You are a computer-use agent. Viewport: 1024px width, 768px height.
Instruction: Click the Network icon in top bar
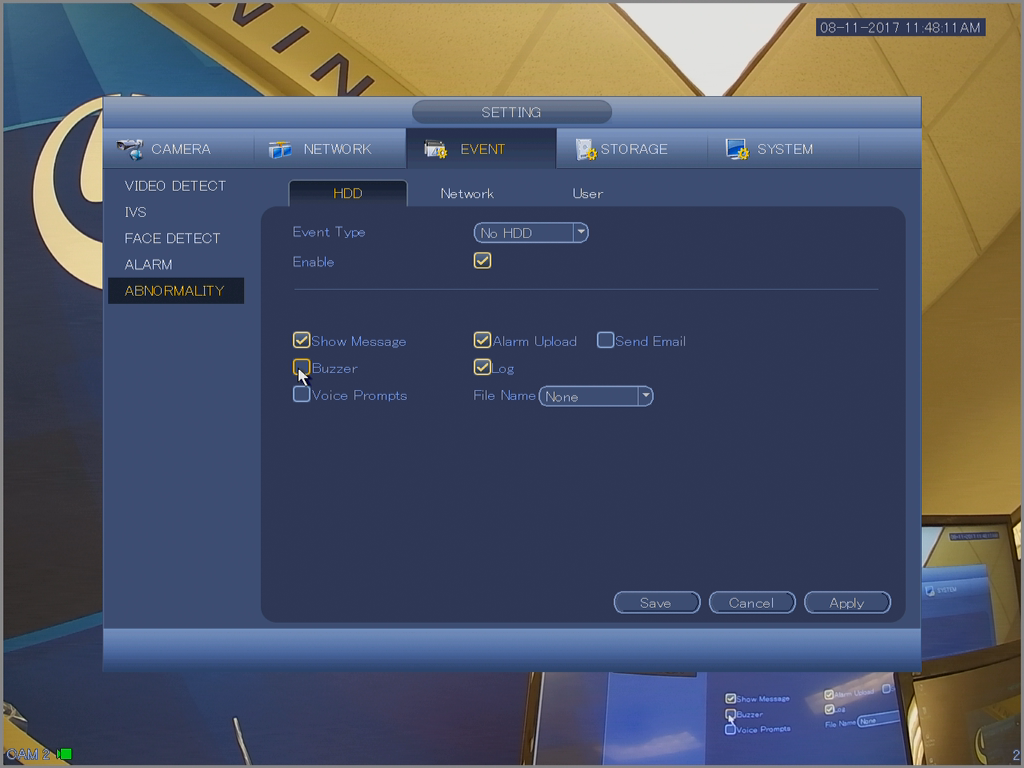click(x=281, y=149)
